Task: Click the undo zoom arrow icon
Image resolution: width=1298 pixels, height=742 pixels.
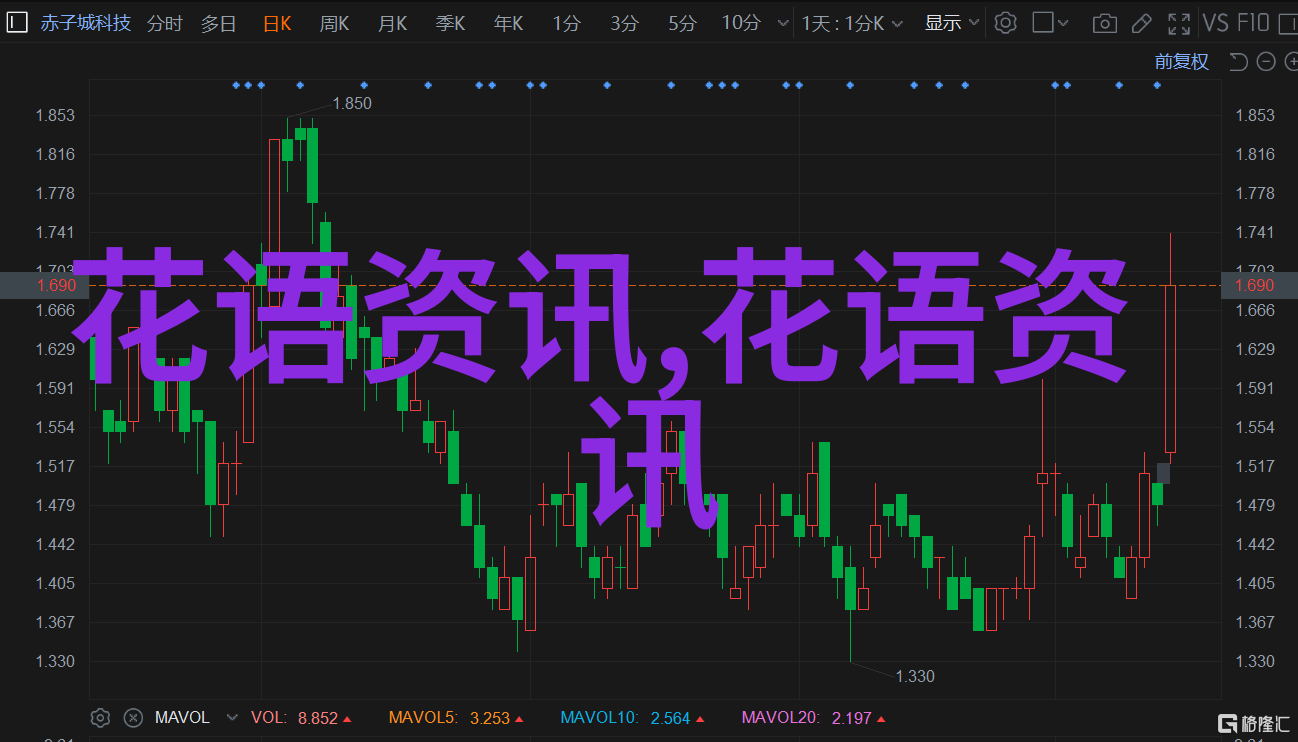Action: (1238, 62)
